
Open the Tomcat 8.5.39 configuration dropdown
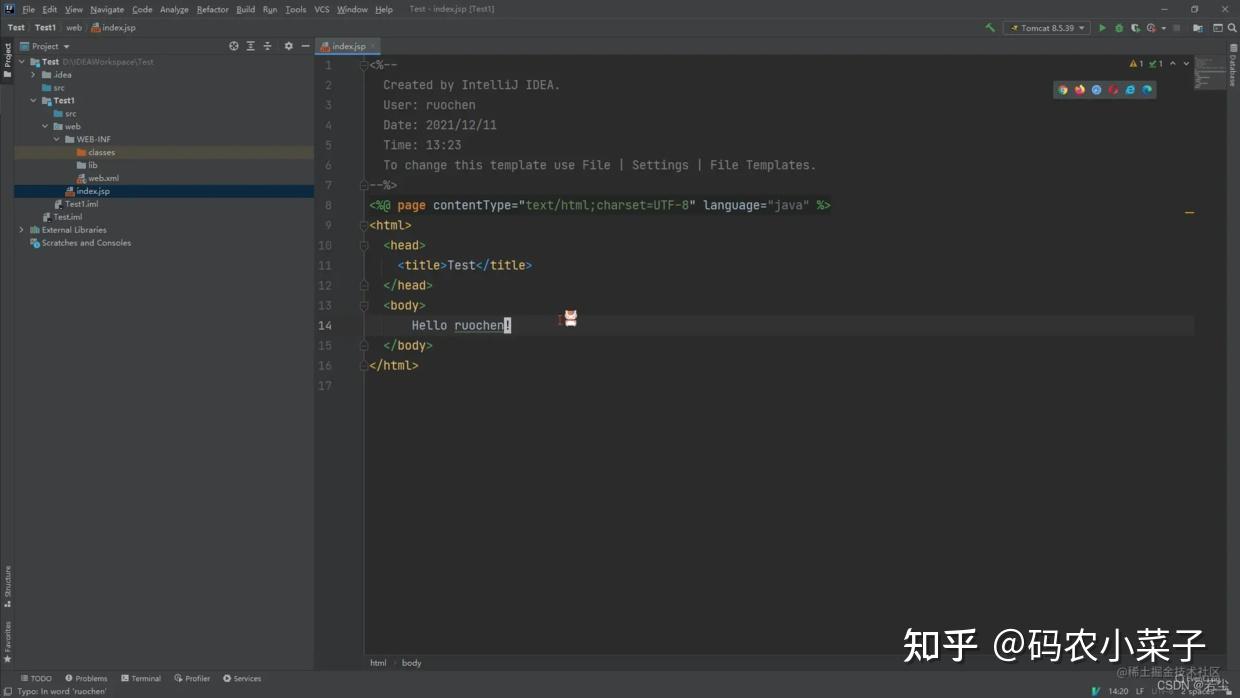pyautogui.click(x=1046, y=27)
